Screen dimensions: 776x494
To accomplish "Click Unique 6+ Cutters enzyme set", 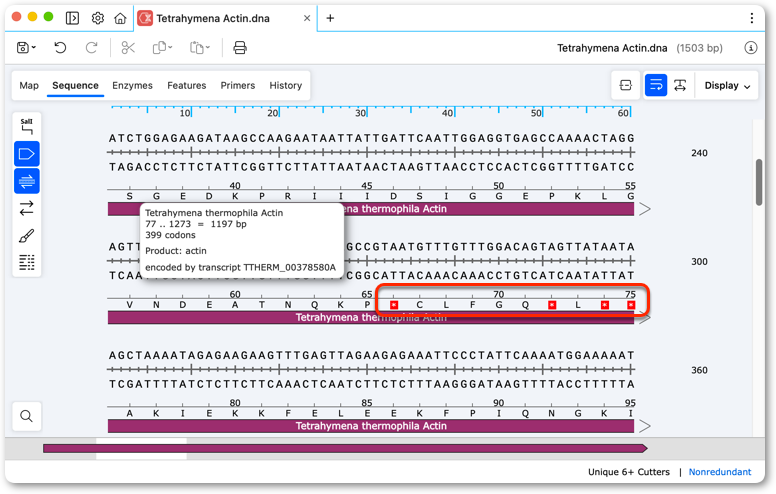I will [x=629, y=472].
